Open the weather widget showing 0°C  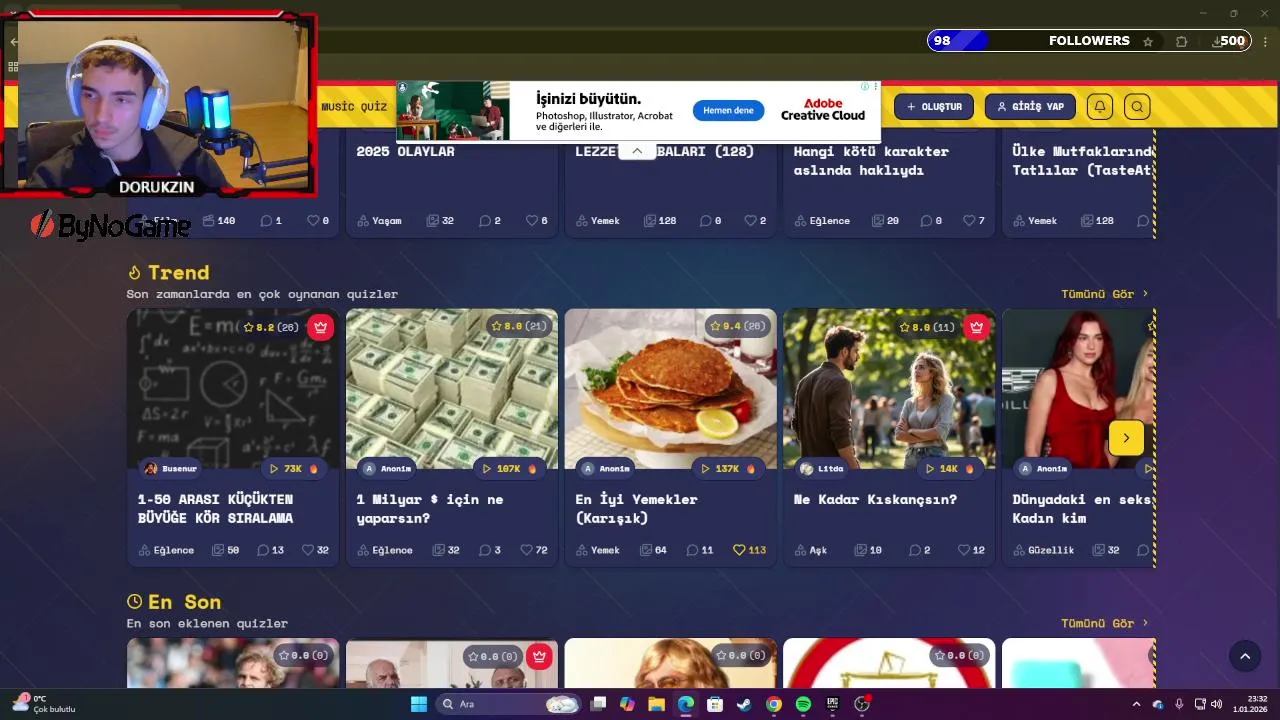[x=44, y=704]
